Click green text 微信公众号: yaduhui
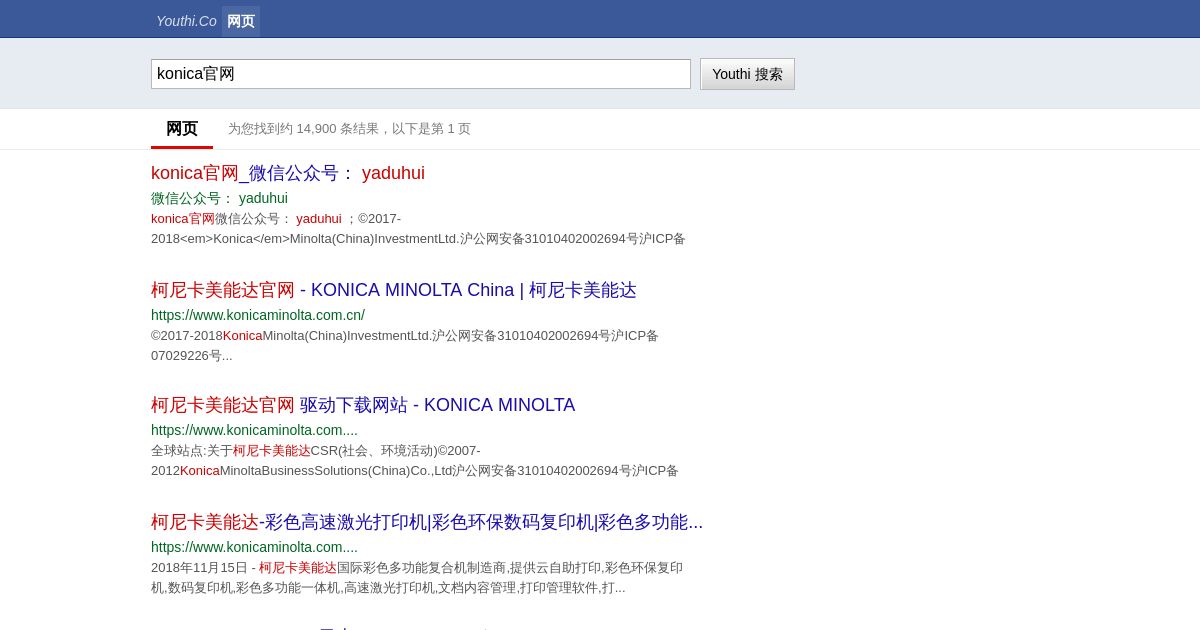 click(x=219, y=198)
